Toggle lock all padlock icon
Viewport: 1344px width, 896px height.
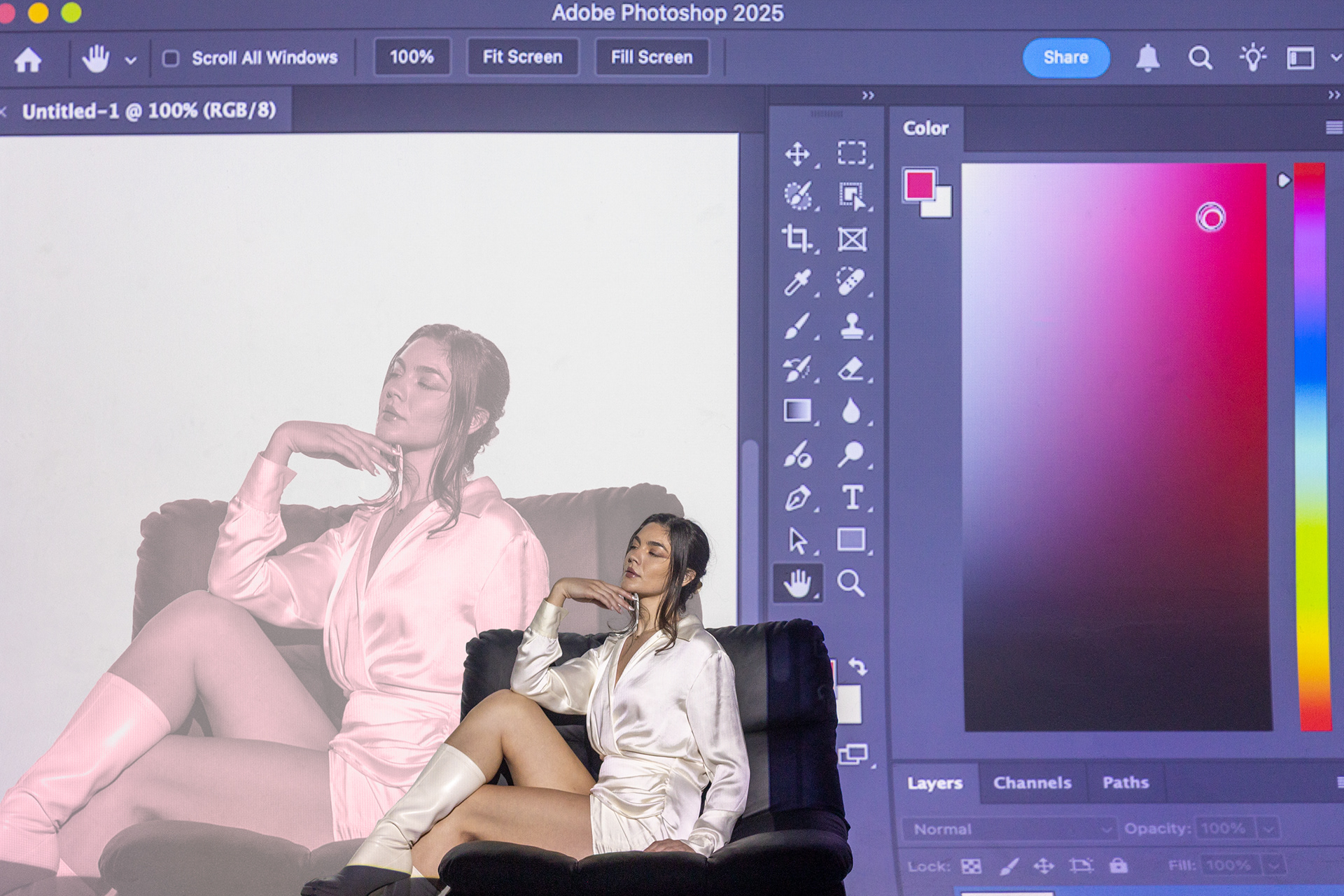point(1118,866)
